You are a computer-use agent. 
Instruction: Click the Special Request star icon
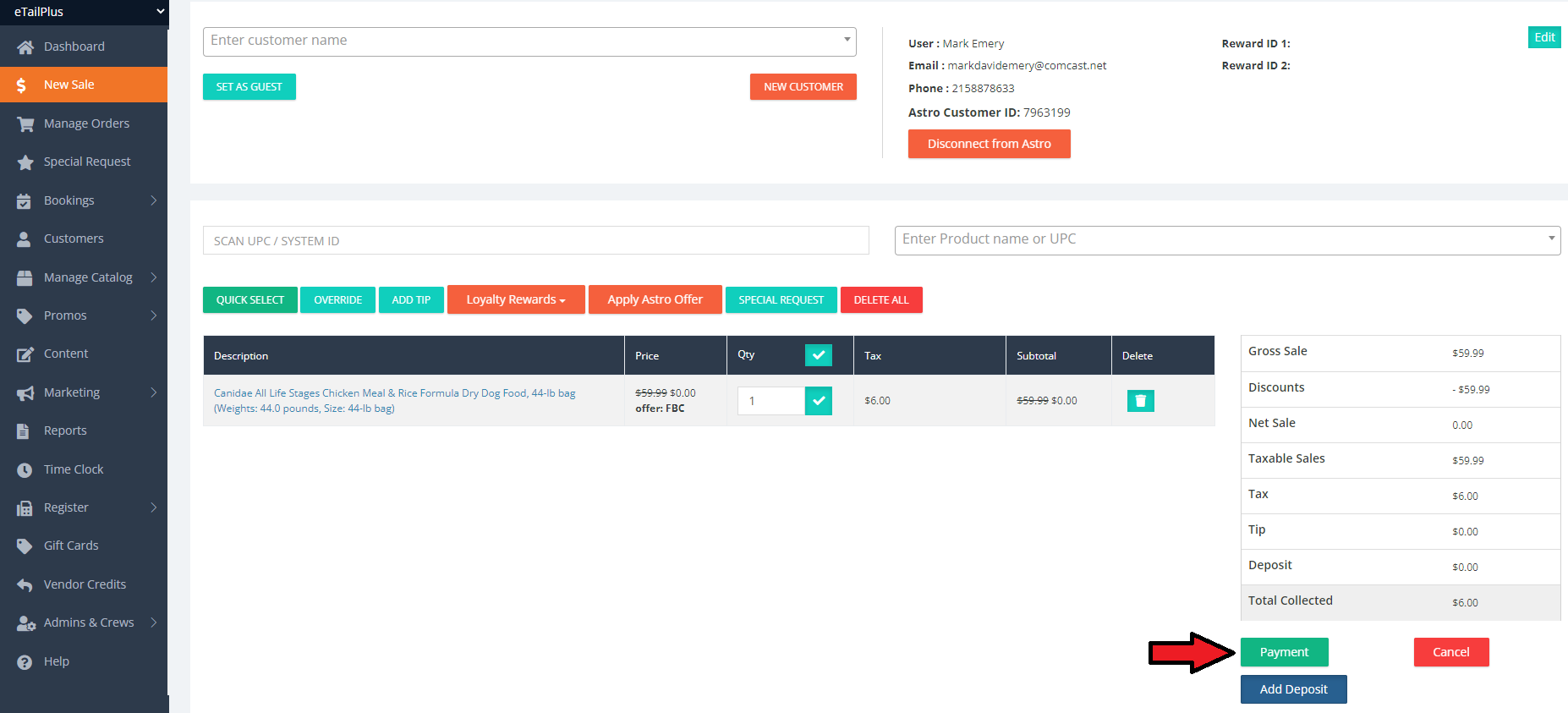click(x=25, y=162)
